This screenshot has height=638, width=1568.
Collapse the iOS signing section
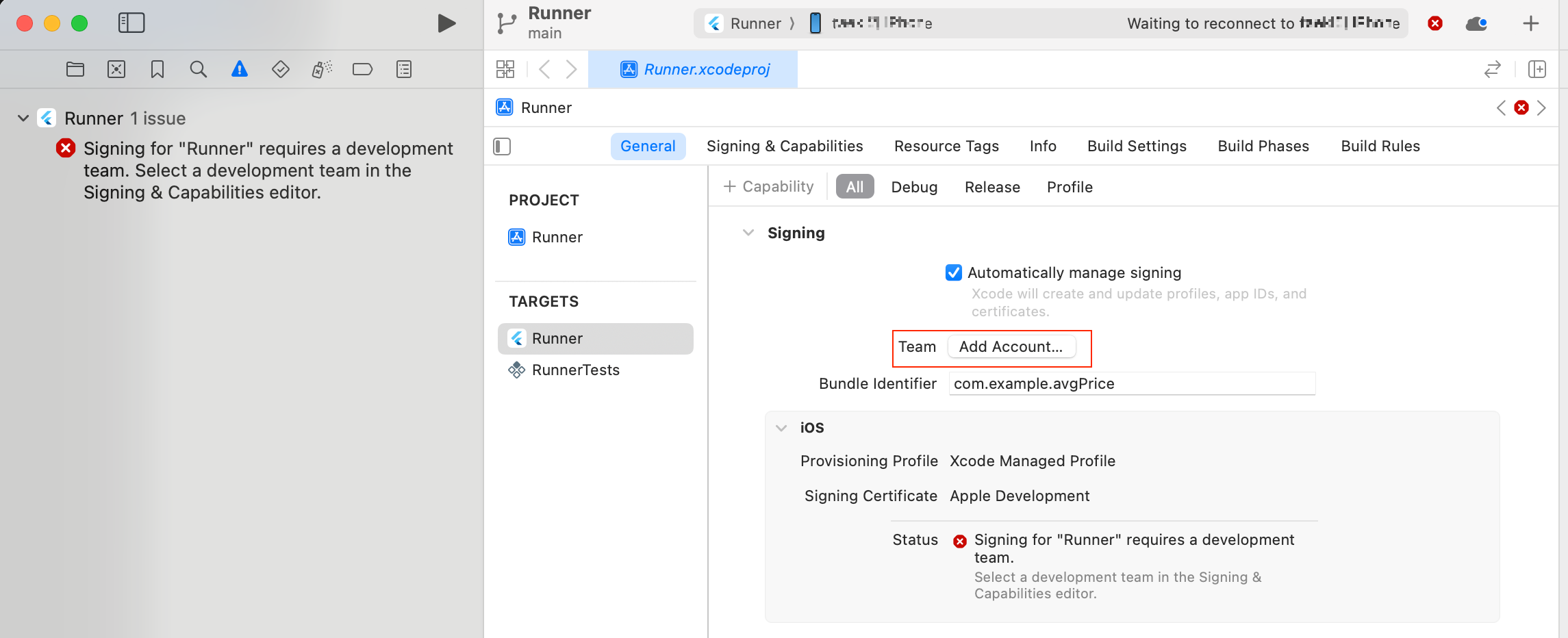(x=781, y=428)
